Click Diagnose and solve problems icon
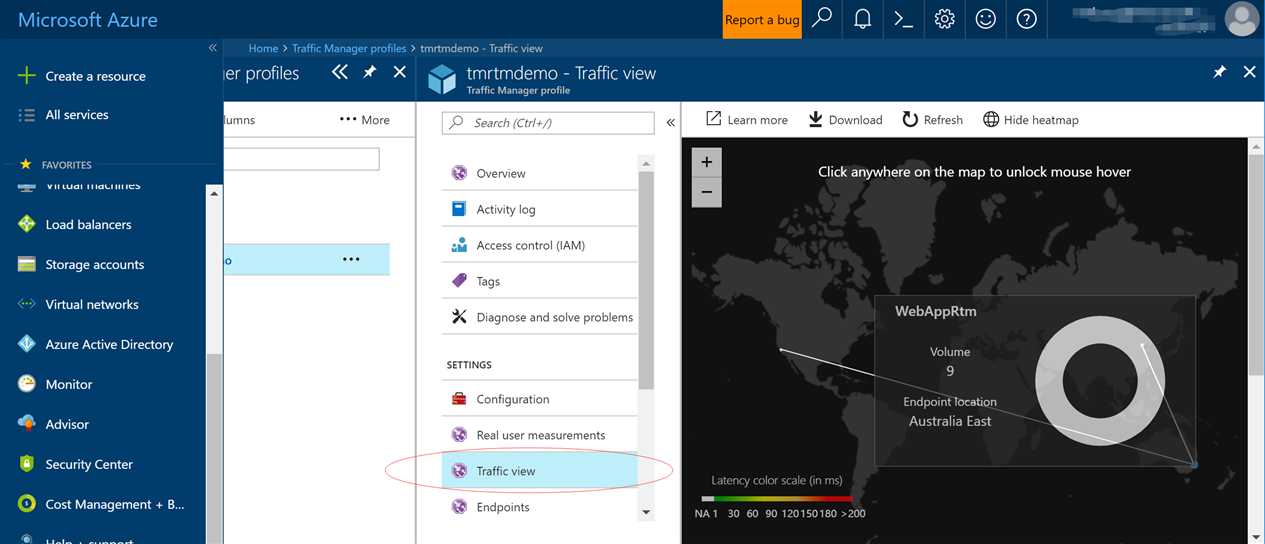 coord(459,317)
